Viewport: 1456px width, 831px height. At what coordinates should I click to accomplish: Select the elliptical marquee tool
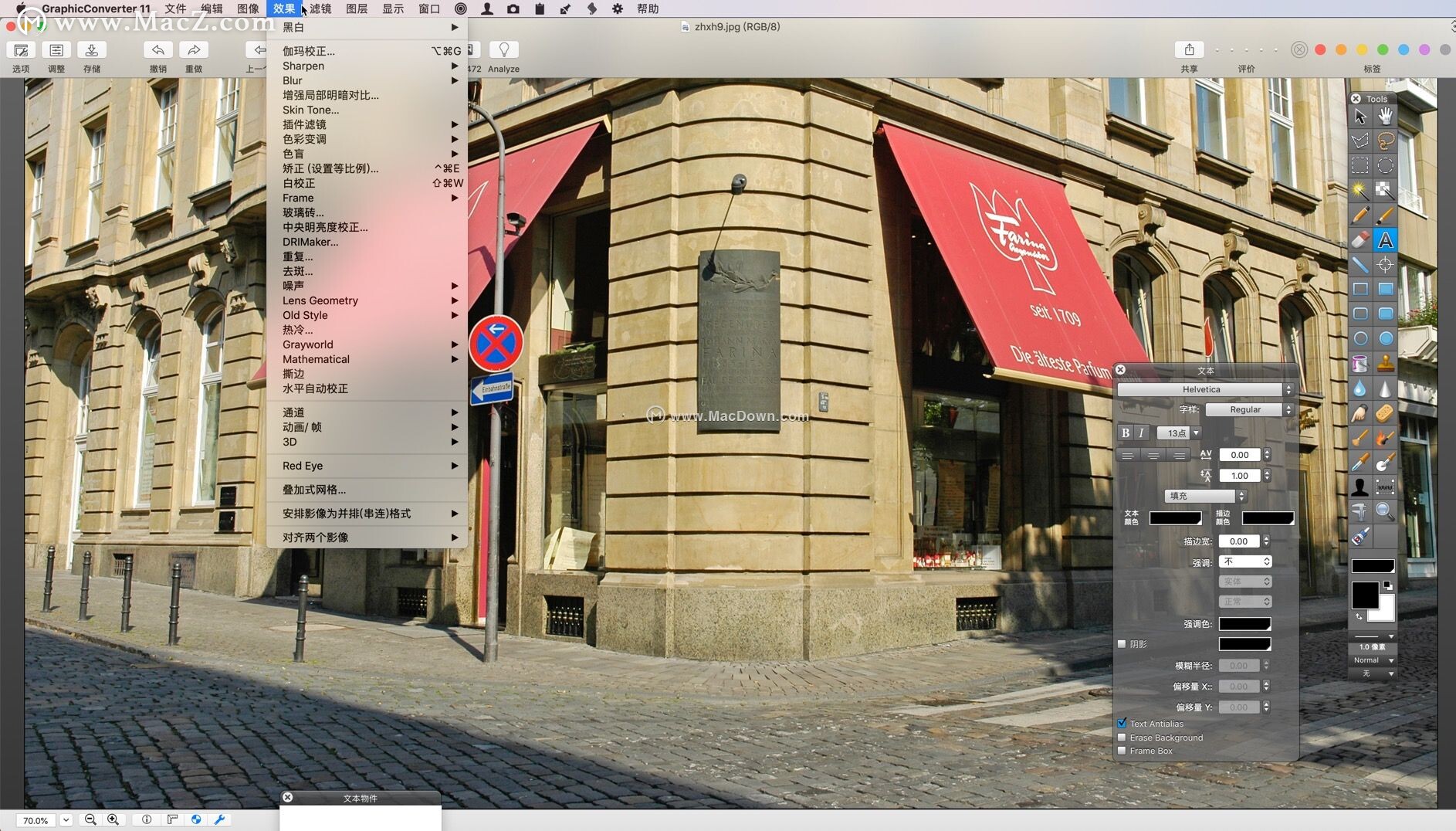[x=1386, y=166]
